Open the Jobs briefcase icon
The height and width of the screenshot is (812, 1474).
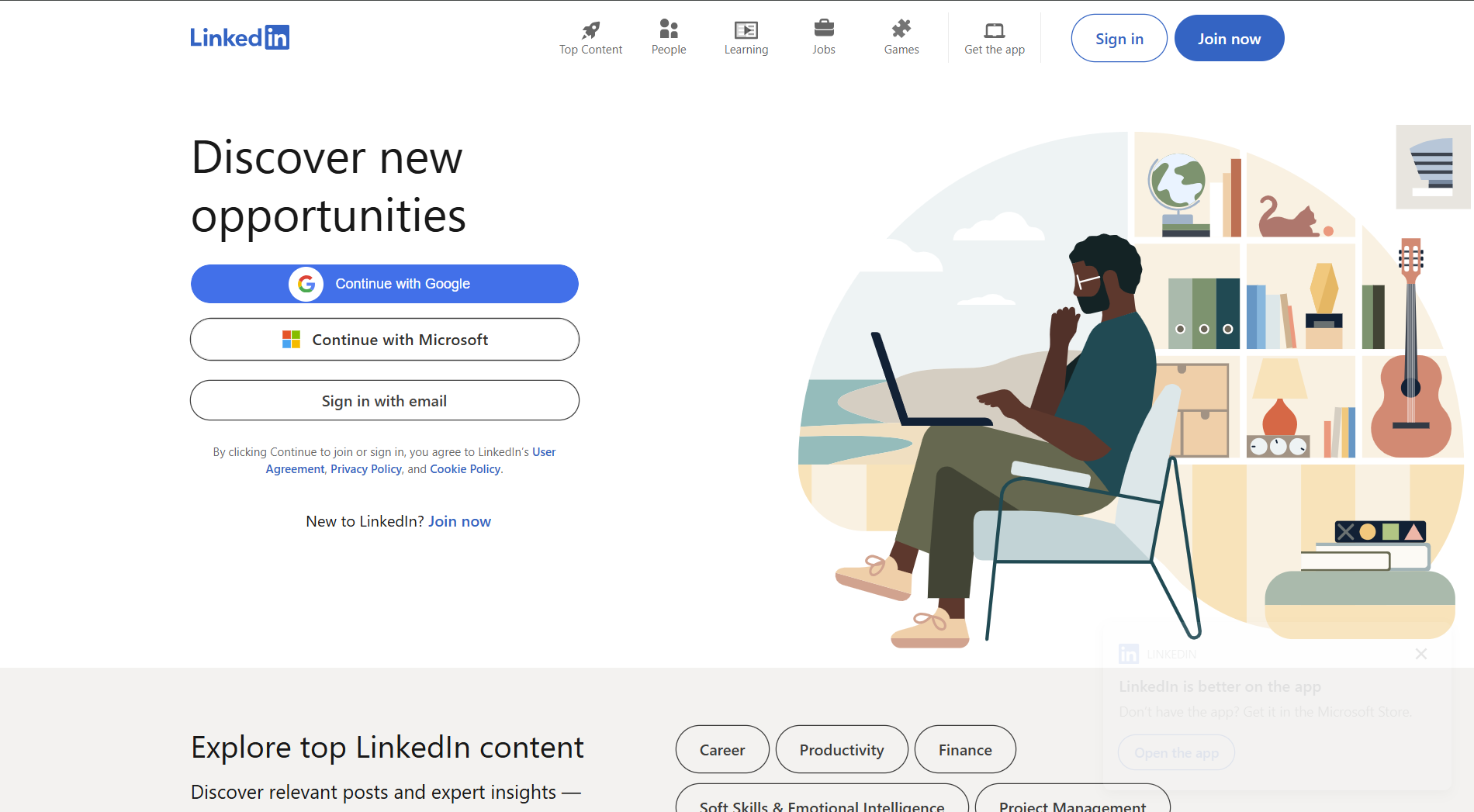pyautogui.click(x=824, y=28)
